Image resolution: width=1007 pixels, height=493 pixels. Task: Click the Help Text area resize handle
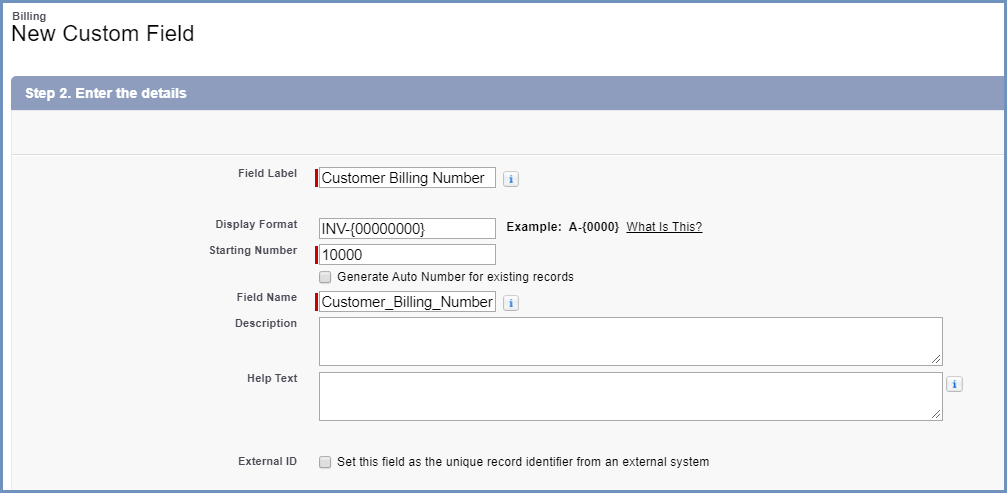click(x=937, y=415)
